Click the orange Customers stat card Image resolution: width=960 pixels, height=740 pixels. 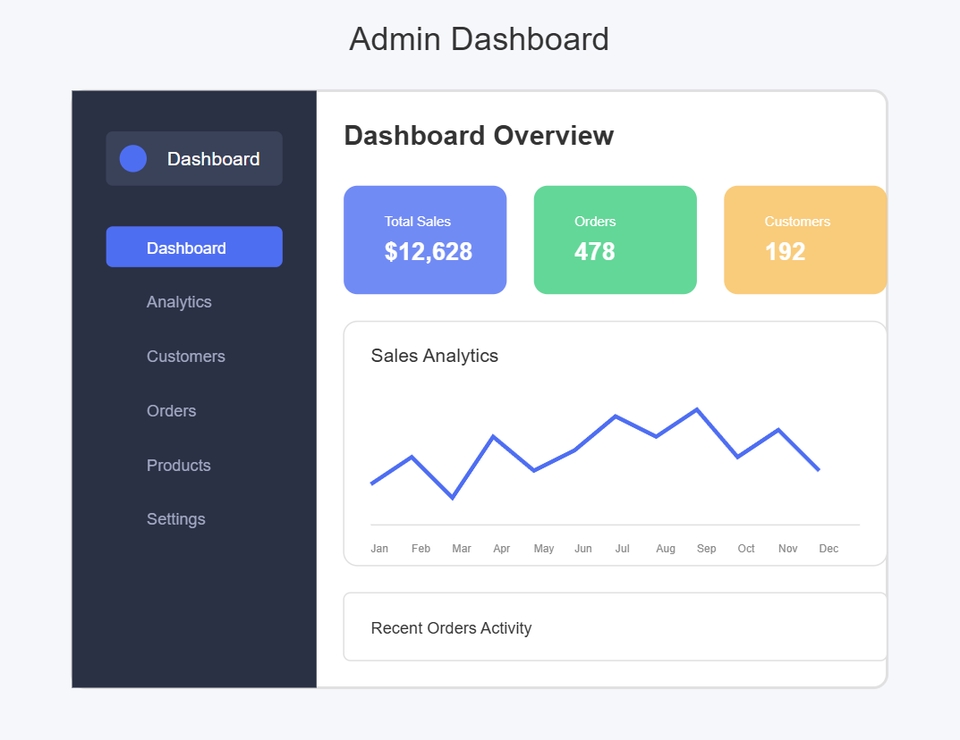pos(805,240)
